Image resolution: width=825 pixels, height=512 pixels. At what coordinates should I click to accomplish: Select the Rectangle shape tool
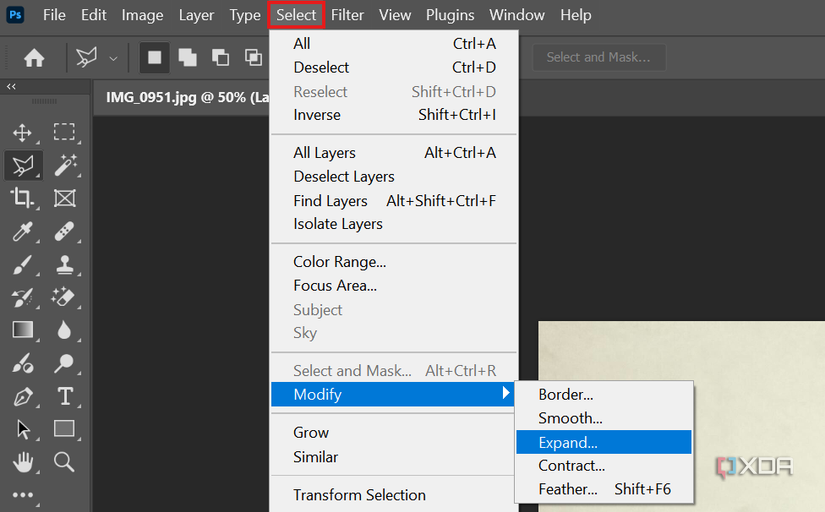coord(64,429)
